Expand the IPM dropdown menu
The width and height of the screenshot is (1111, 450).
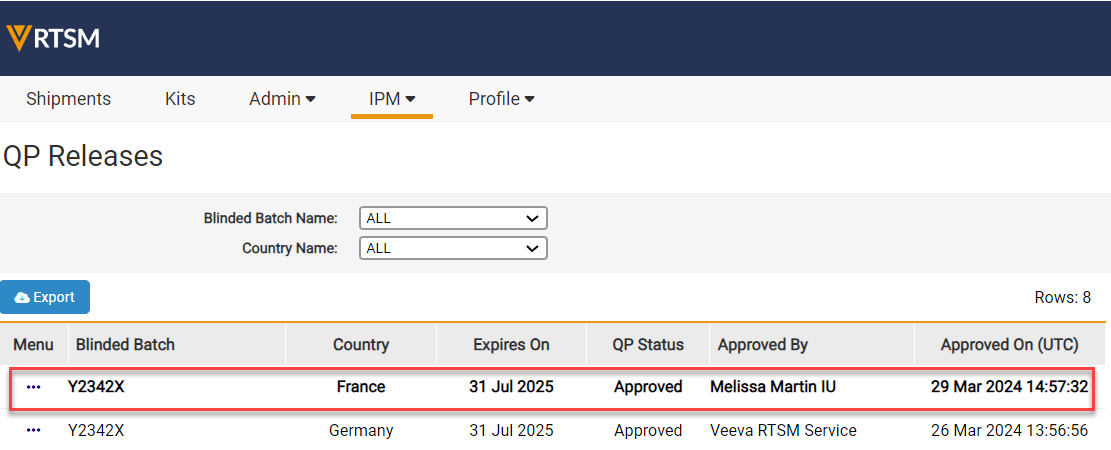(392, 99)
